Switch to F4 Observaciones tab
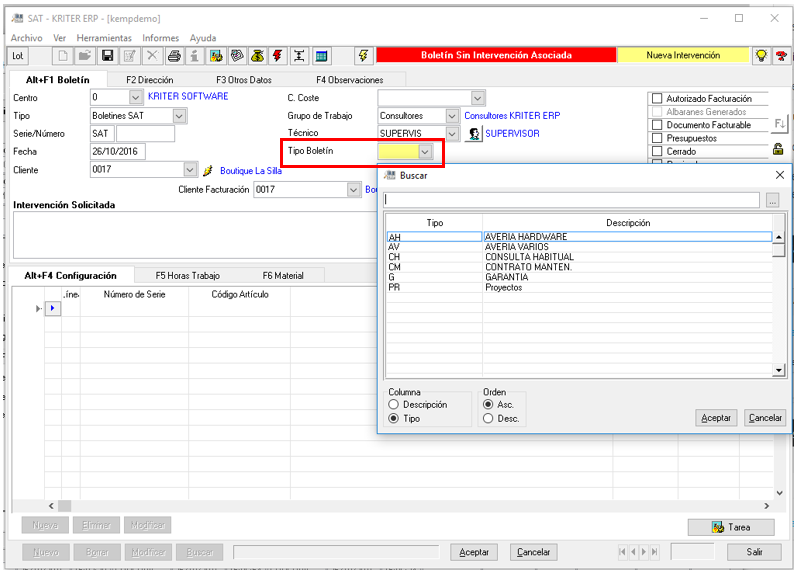The width and height of the screenshot is (796, 573). tap(350, 80)
